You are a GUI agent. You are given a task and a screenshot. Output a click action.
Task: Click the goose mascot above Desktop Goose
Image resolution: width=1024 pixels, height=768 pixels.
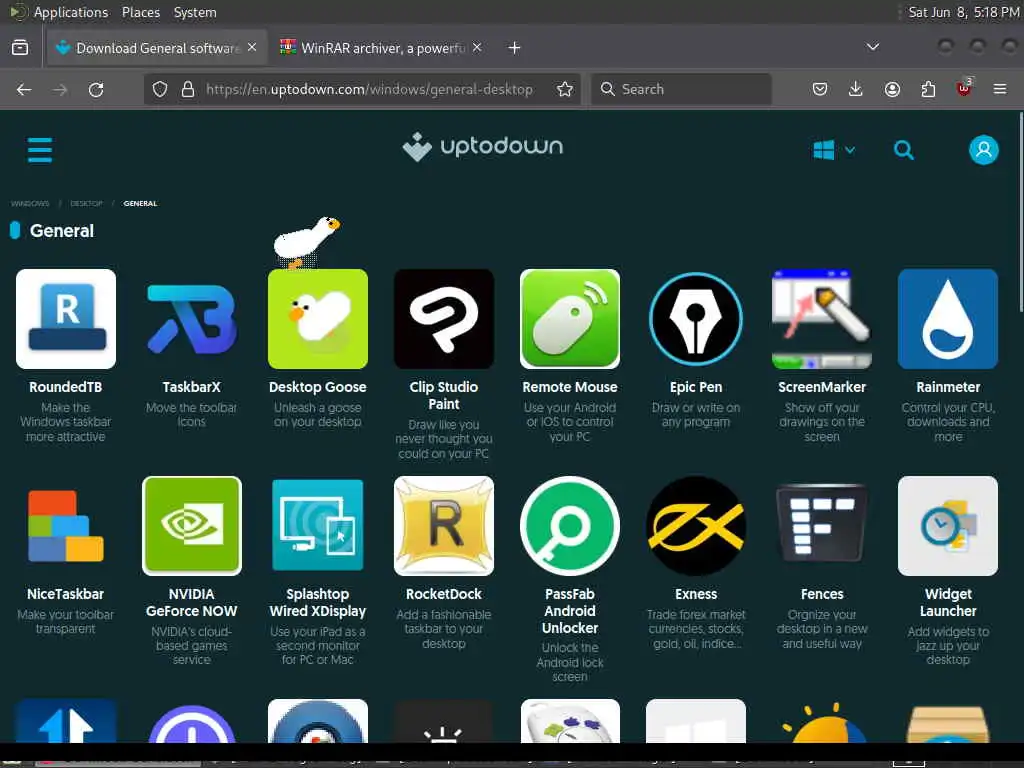point(306,242)
